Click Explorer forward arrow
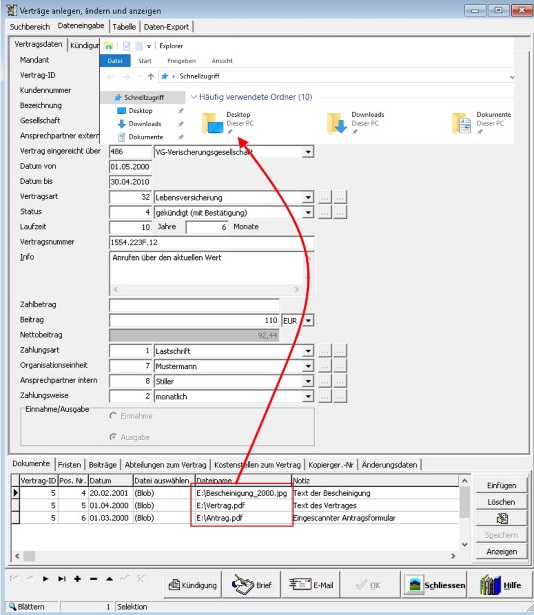The image size is (534, 615). click(x=126, y=76)
